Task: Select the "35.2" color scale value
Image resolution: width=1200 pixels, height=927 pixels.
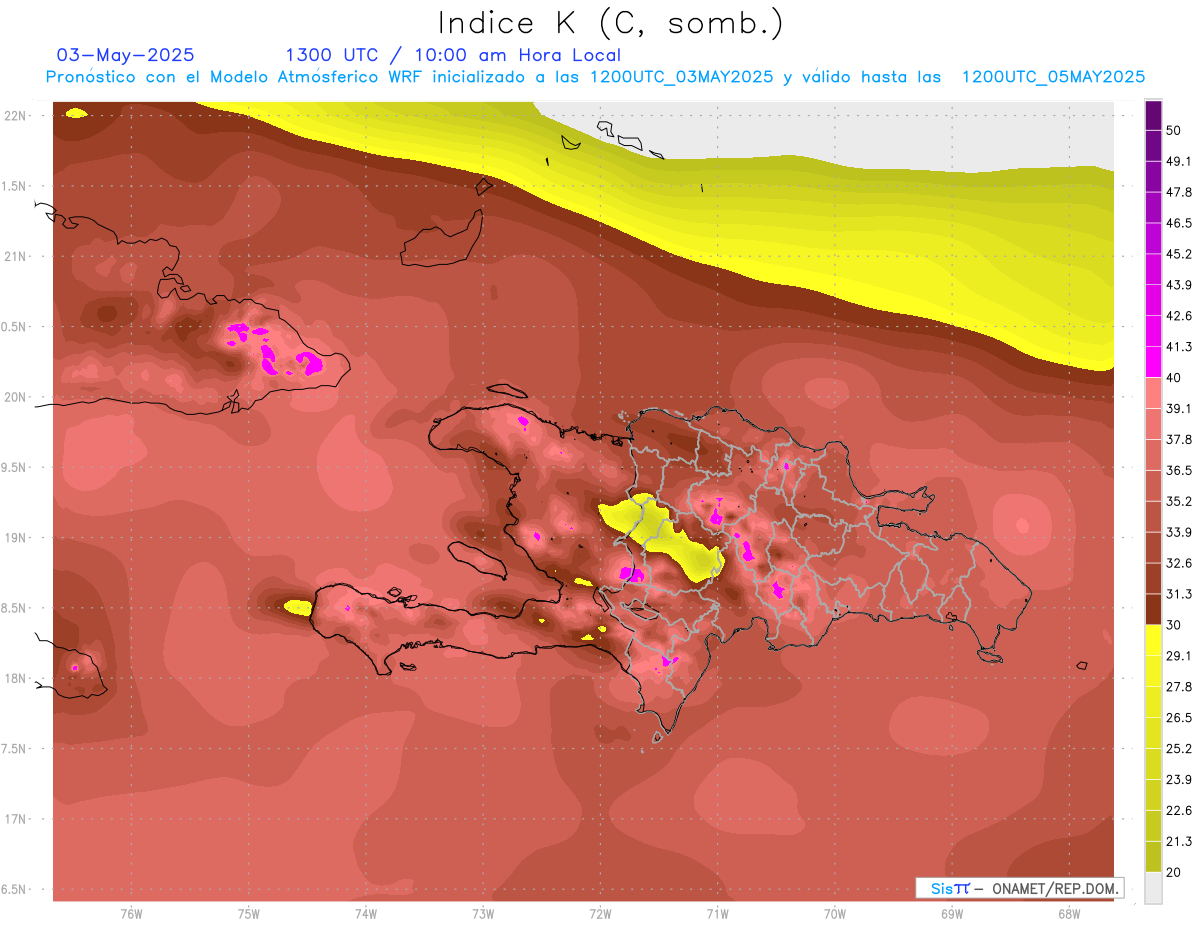Action: point(1180,501)
